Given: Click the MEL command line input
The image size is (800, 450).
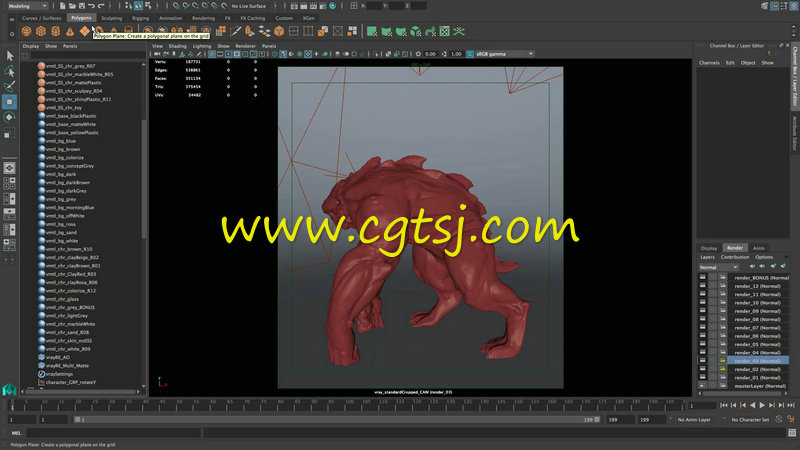Looking at the screenshot, I should click(x=114, y=433).
